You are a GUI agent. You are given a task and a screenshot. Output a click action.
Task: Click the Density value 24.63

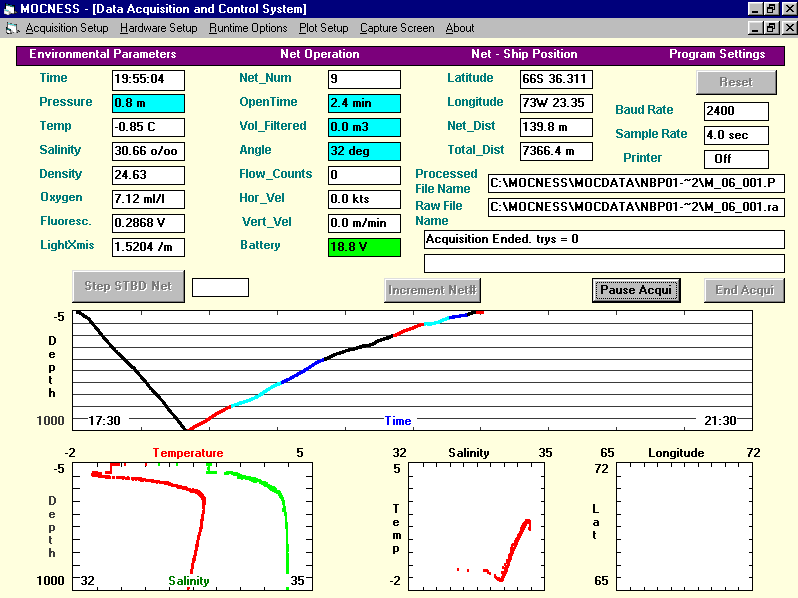[148, 175]
